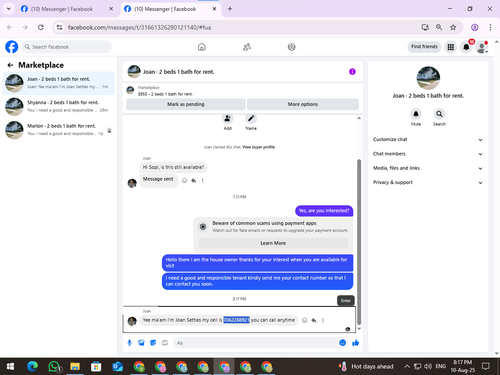Search in conversation magnifier icon
The image size is (500, 375).
(x=439, y=114)
